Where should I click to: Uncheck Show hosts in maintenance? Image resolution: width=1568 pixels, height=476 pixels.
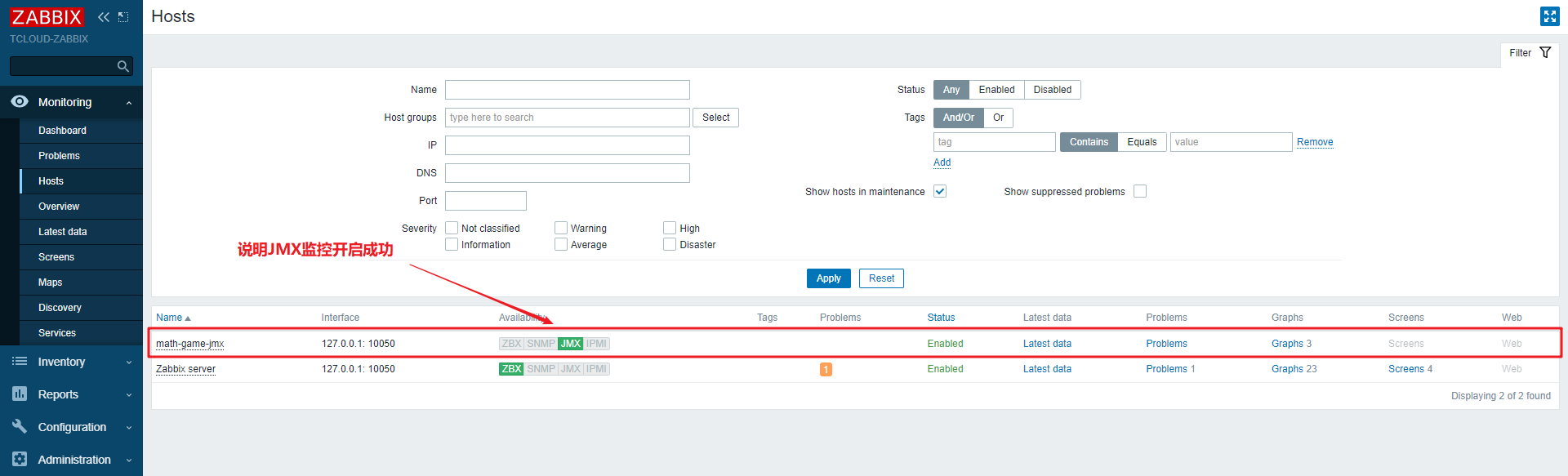coord(940,191)
